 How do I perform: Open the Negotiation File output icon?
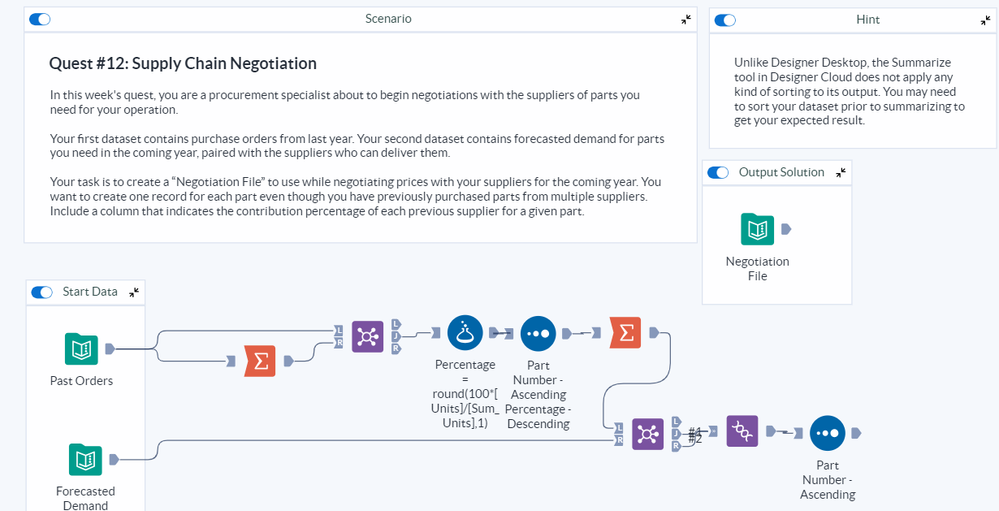pyautogui.click(x=757, y=229)
